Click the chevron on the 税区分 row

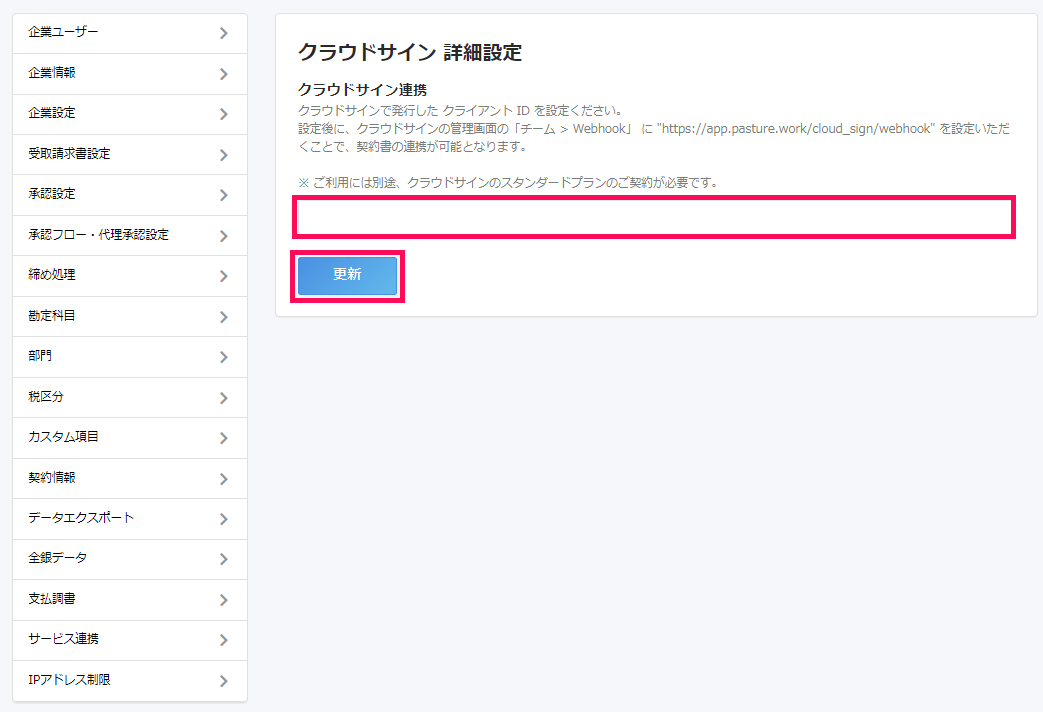point(224,397)
